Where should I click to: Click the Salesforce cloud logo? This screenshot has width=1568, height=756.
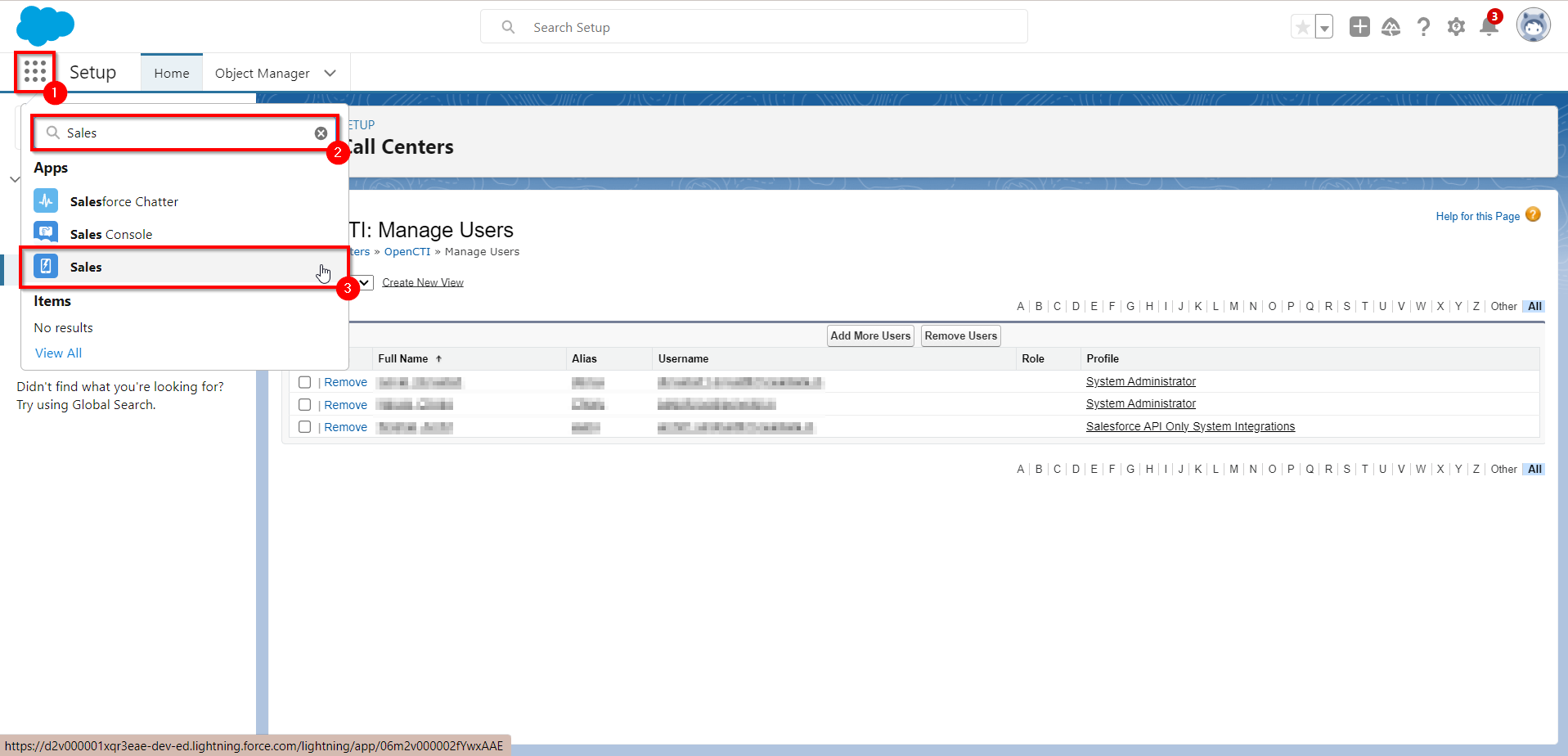[45, 26]
